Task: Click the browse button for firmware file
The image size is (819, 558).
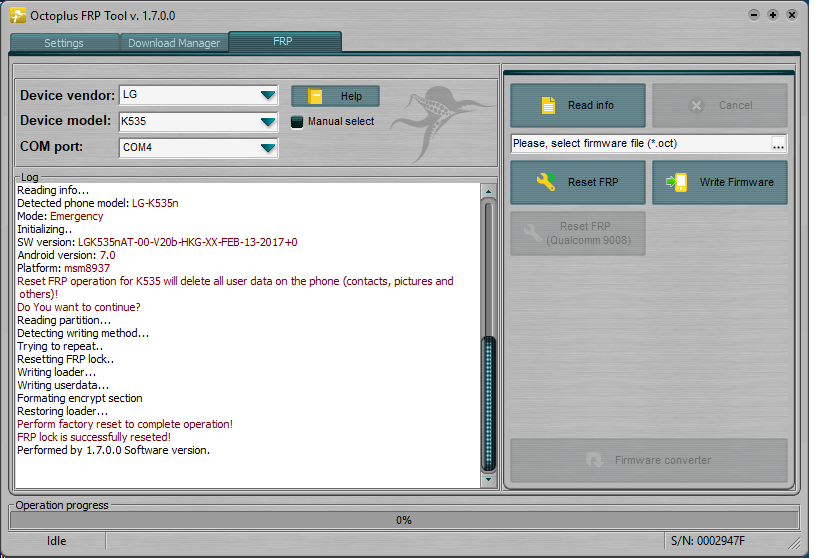Action: click(778, 144)
